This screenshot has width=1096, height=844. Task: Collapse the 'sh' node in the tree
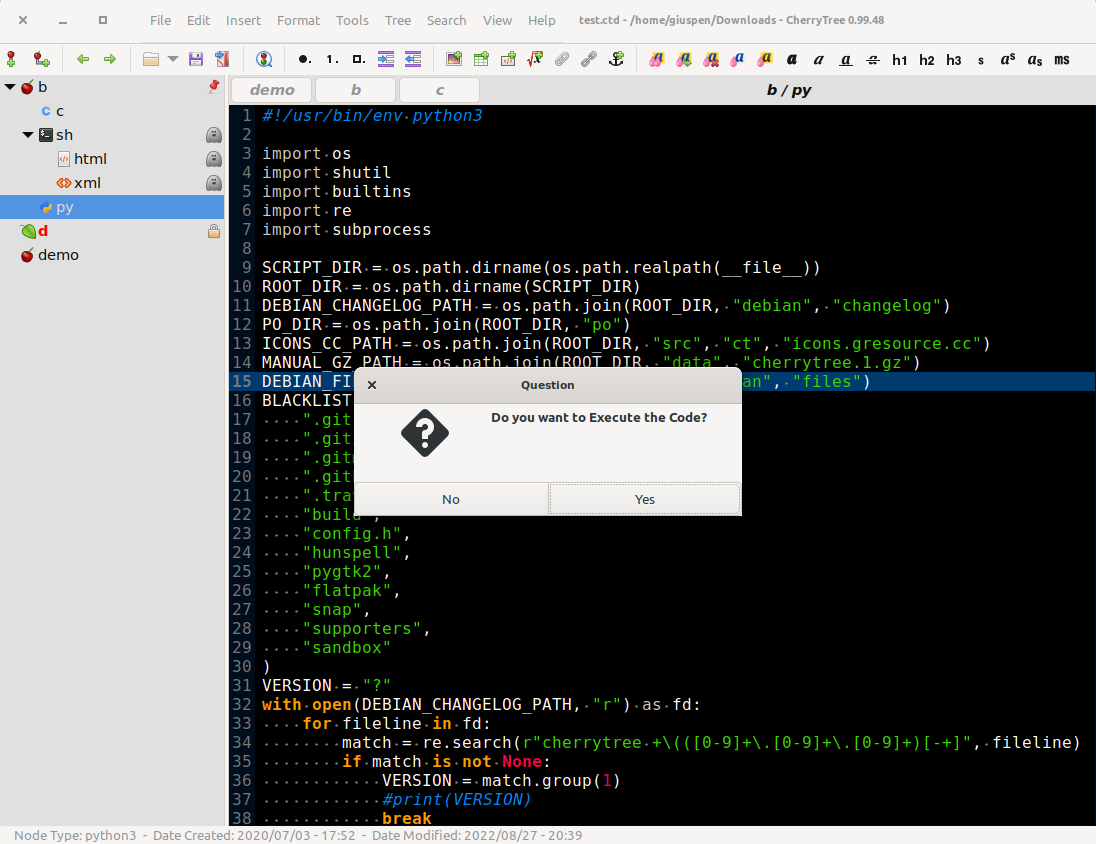point(28,135)
